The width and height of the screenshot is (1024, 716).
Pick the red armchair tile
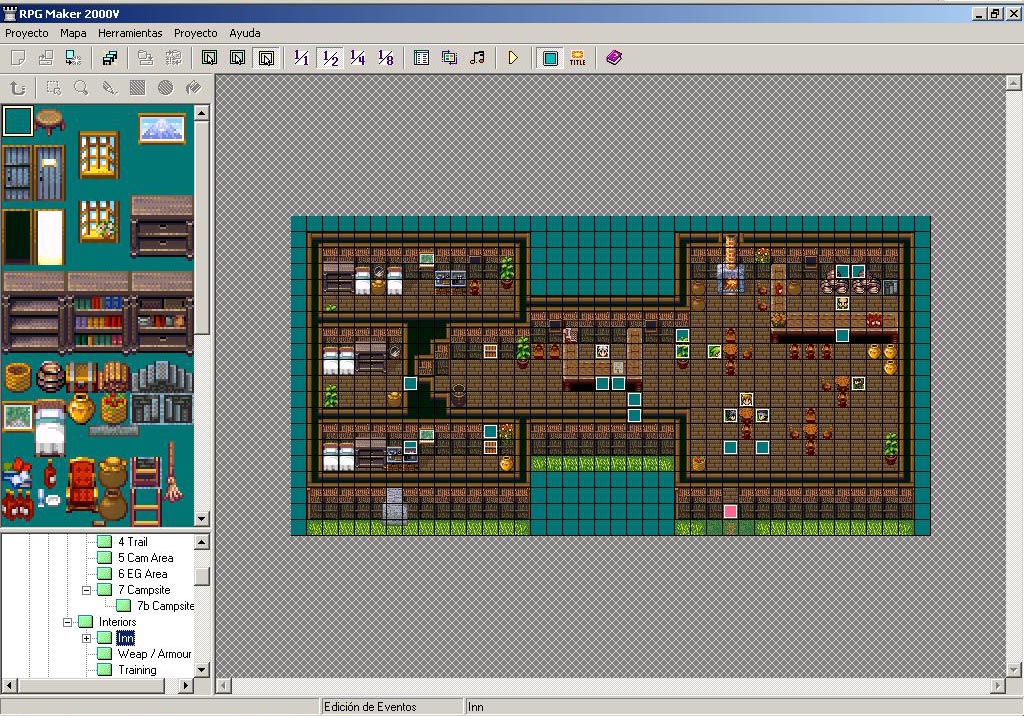tap(82, 483)
